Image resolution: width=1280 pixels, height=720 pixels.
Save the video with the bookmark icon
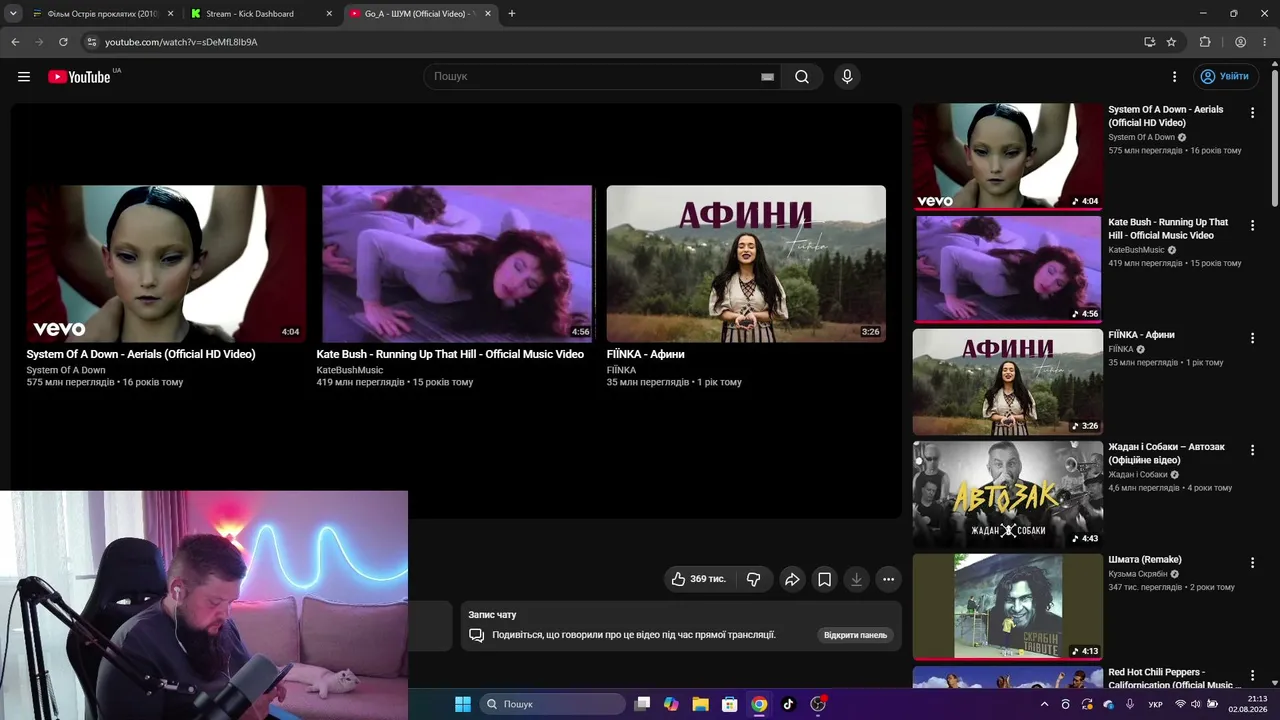pyautogui.click(x=824, y=579)
